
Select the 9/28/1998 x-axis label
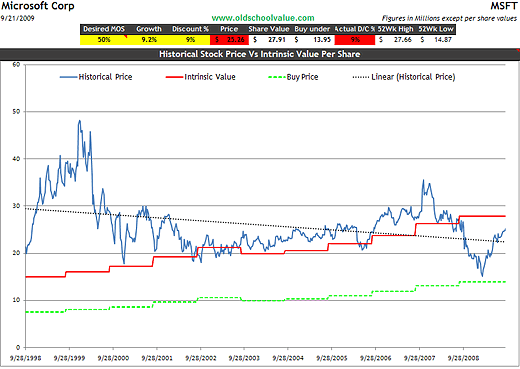(26, 358)
